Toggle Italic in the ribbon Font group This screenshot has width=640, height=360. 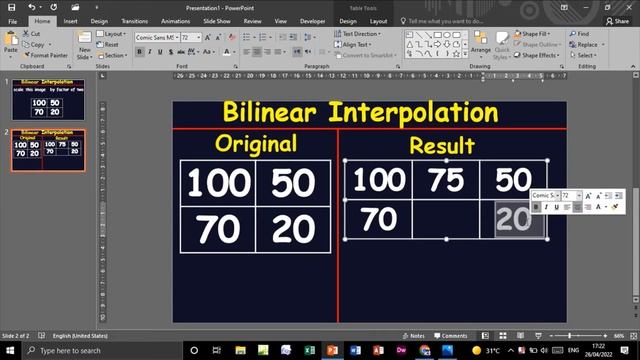click(x=150, y=52)
